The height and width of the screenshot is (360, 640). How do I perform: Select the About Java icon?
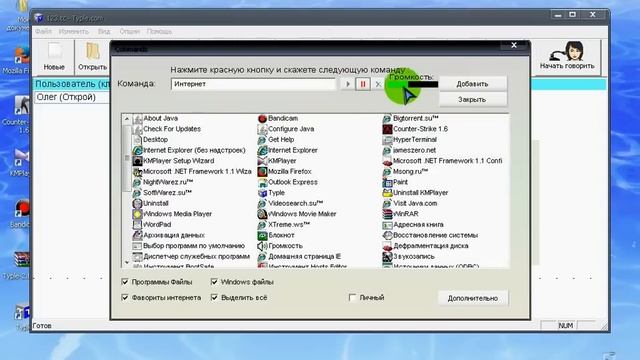(138, 118)
